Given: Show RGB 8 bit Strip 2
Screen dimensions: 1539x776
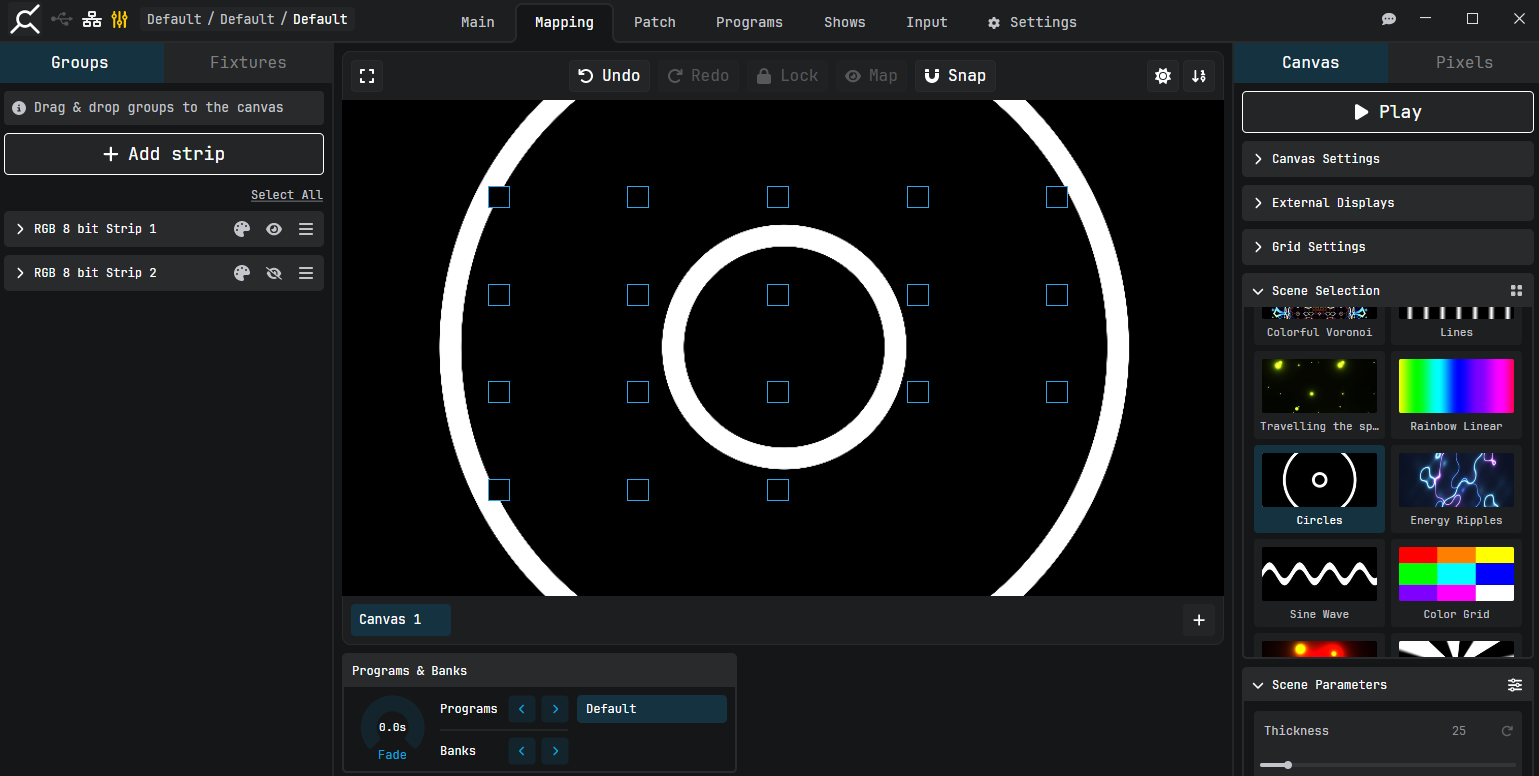Looking at the screenshot, I should (x=274, y=273).
